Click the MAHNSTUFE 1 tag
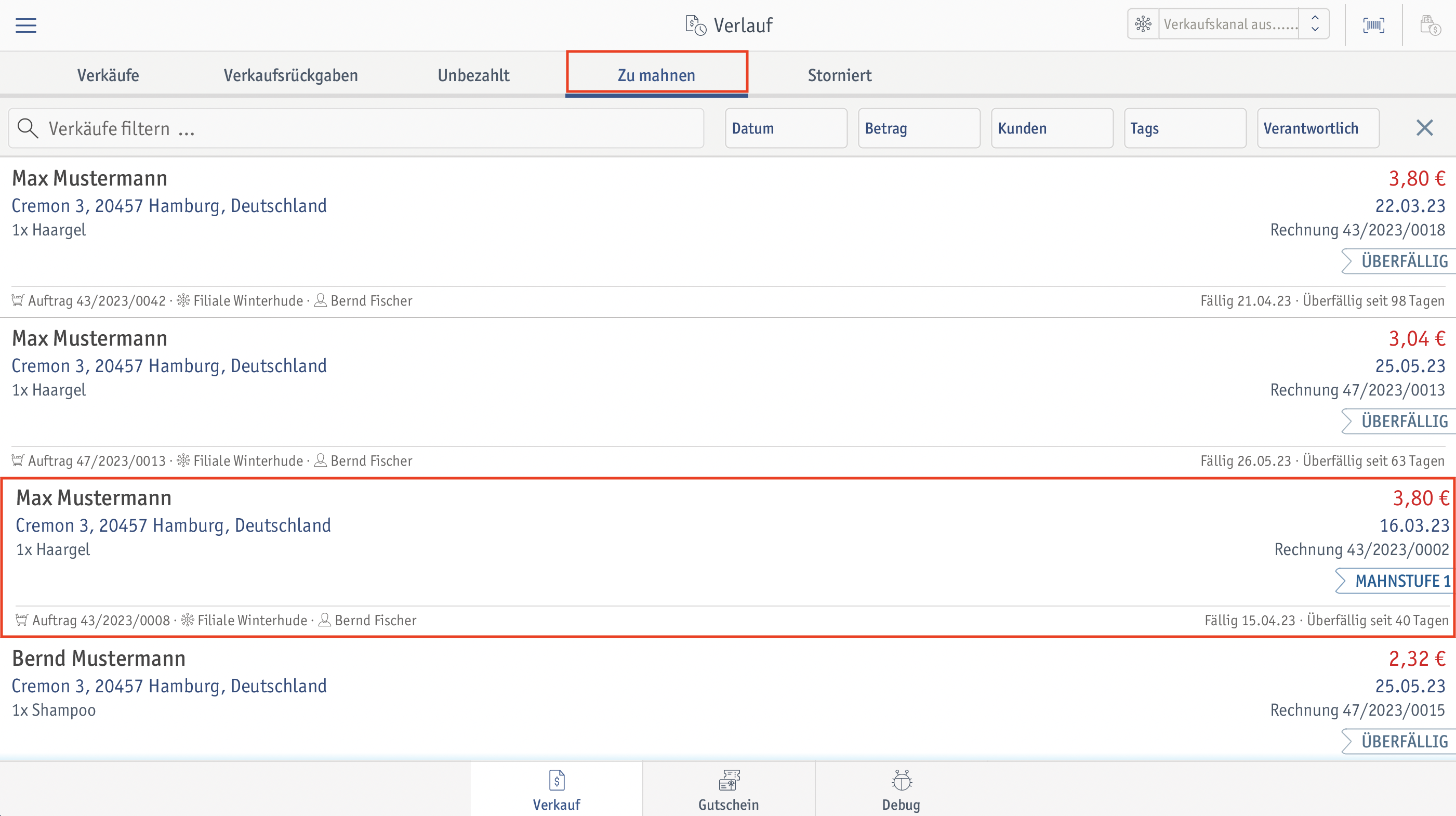Screen dimensions: 1456x816 click(1395, 581)
